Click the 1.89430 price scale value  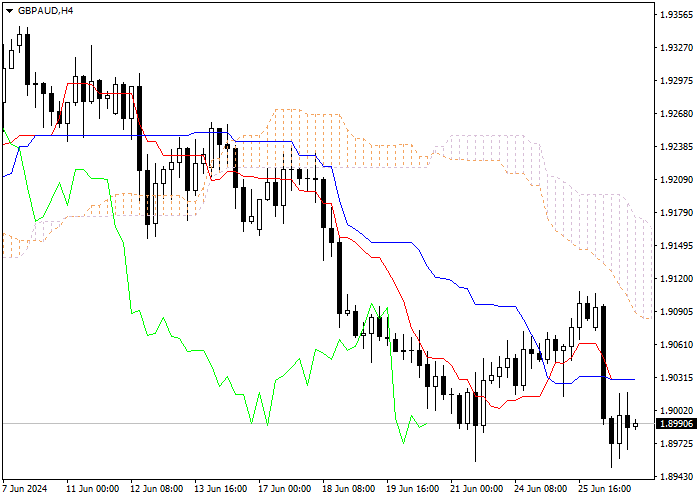(x=677, y=477)
